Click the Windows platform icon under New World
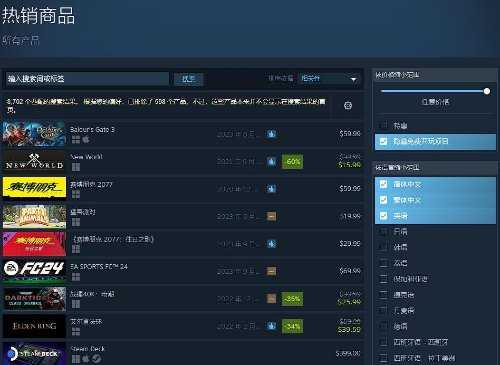Image resolution: width=500 pixels, height=365 pixels. pos(76,167)
